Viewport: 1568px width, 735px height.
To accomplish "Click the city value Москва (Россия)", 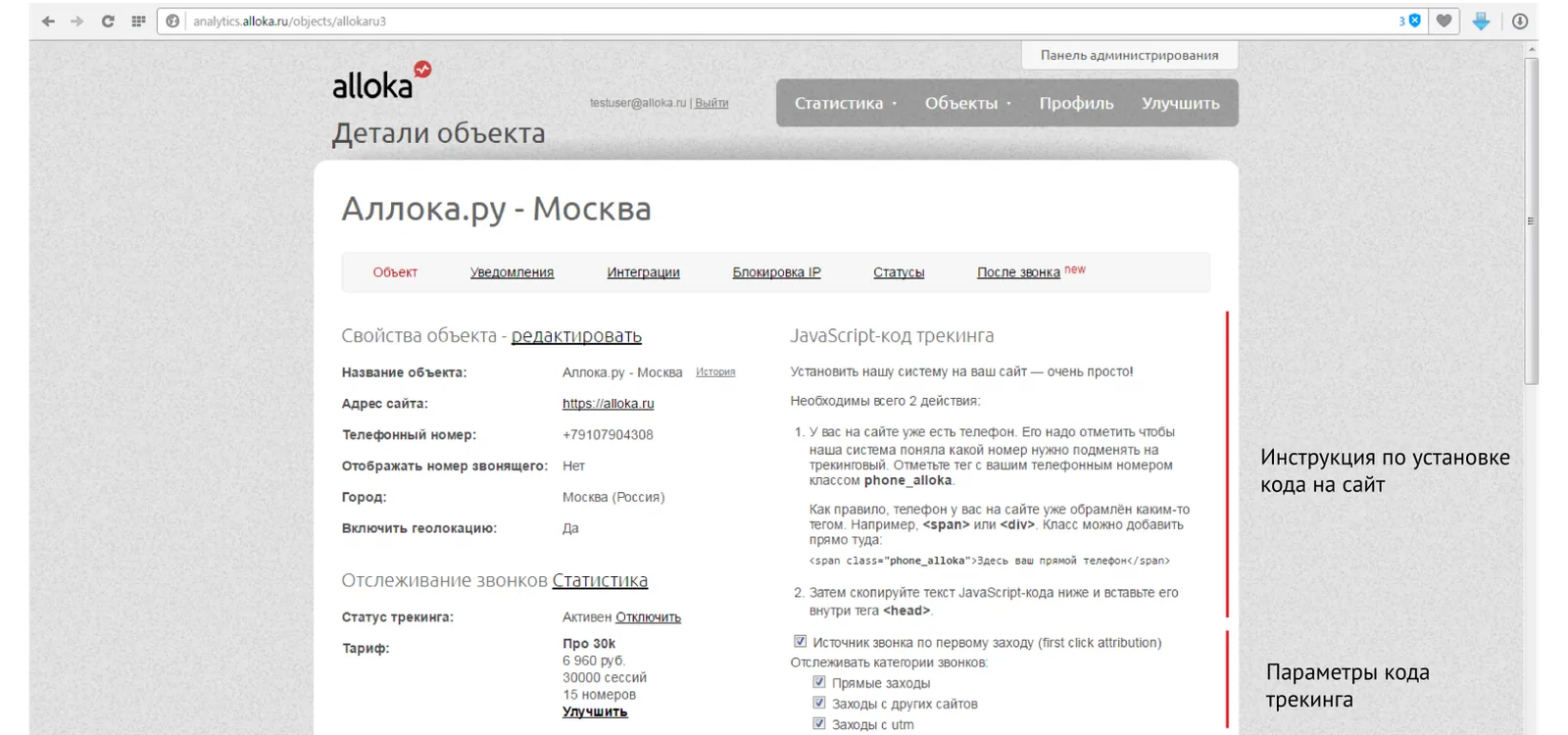I will pyautogui.click(x=613, y=497).
